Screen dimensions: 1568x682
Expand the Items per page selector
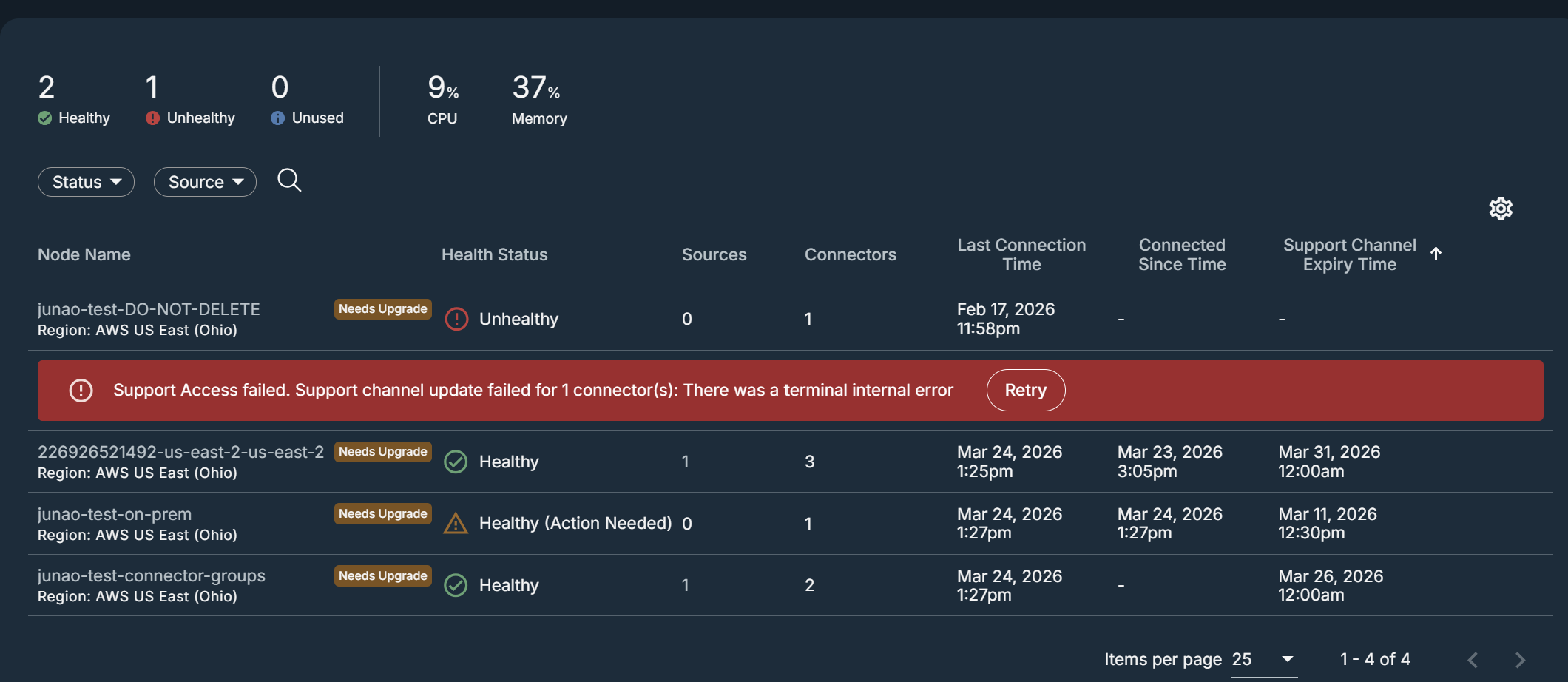pyautogui.click(x=1287, y=659)
